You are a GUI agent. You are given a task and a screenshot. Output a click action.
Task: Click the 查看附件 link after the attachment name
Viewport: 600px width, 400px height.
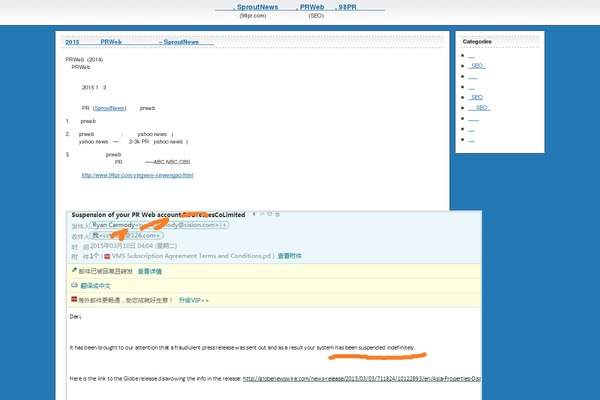[289, 256]
